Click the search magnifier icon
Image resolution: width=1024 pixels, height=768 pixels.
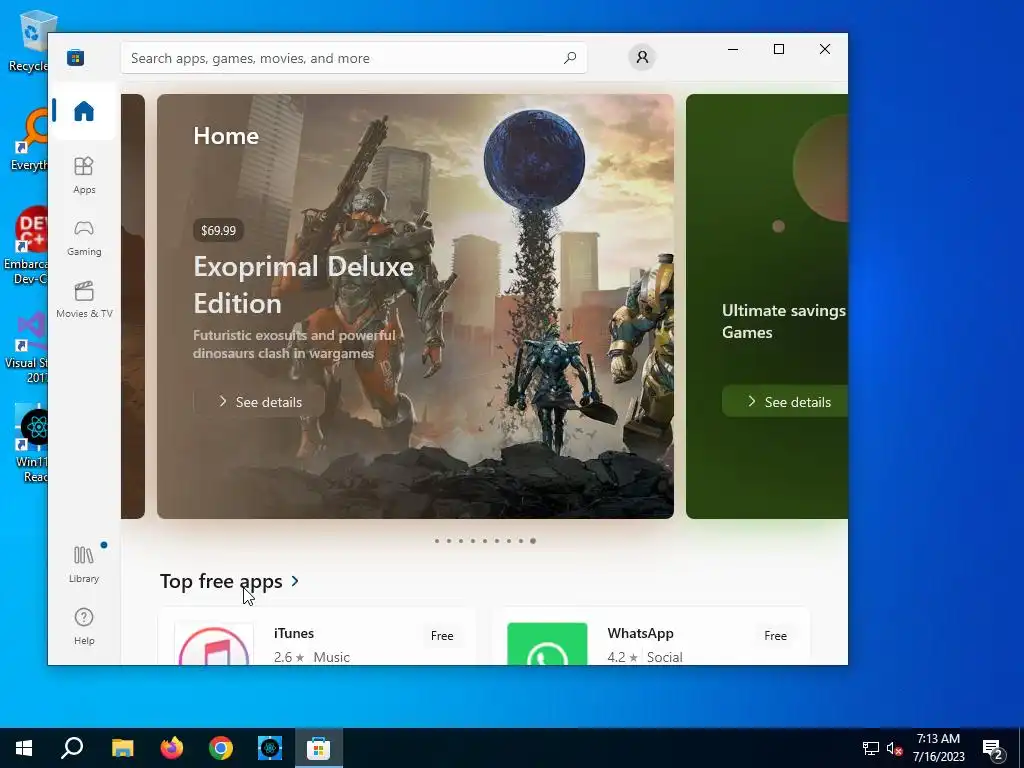click(569, 57)
